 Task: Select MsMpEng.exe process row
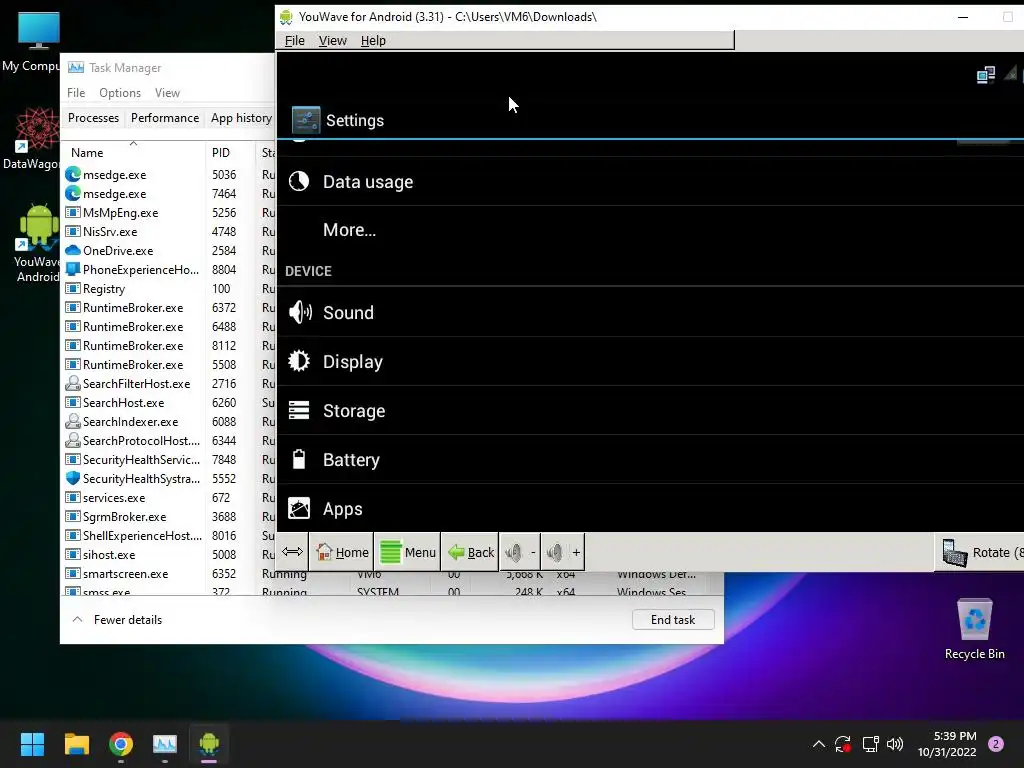(170, 213)
